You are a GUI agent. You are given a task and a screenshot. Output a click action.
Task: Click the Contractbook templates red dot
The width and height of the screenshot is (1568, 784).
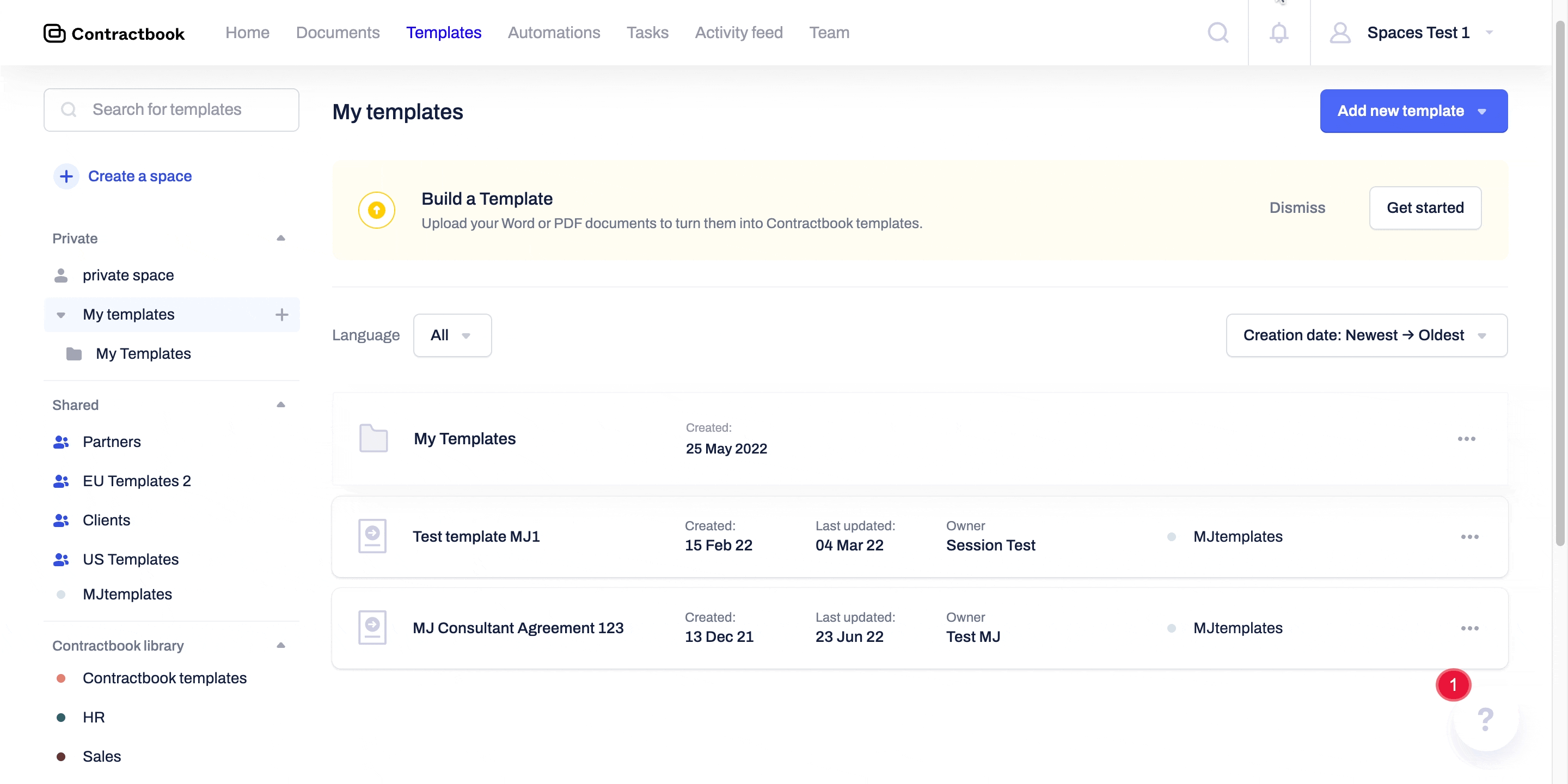tap(61, 678)
